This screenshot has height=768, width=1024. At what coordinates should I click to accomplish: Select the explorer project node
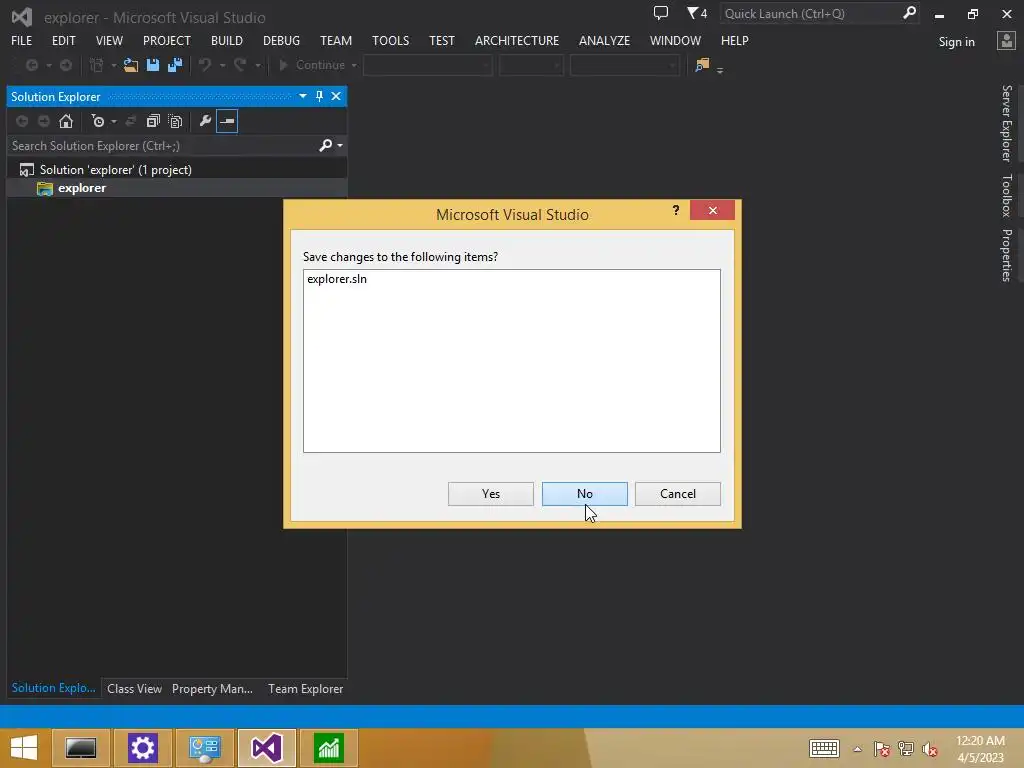click(82, 188)
